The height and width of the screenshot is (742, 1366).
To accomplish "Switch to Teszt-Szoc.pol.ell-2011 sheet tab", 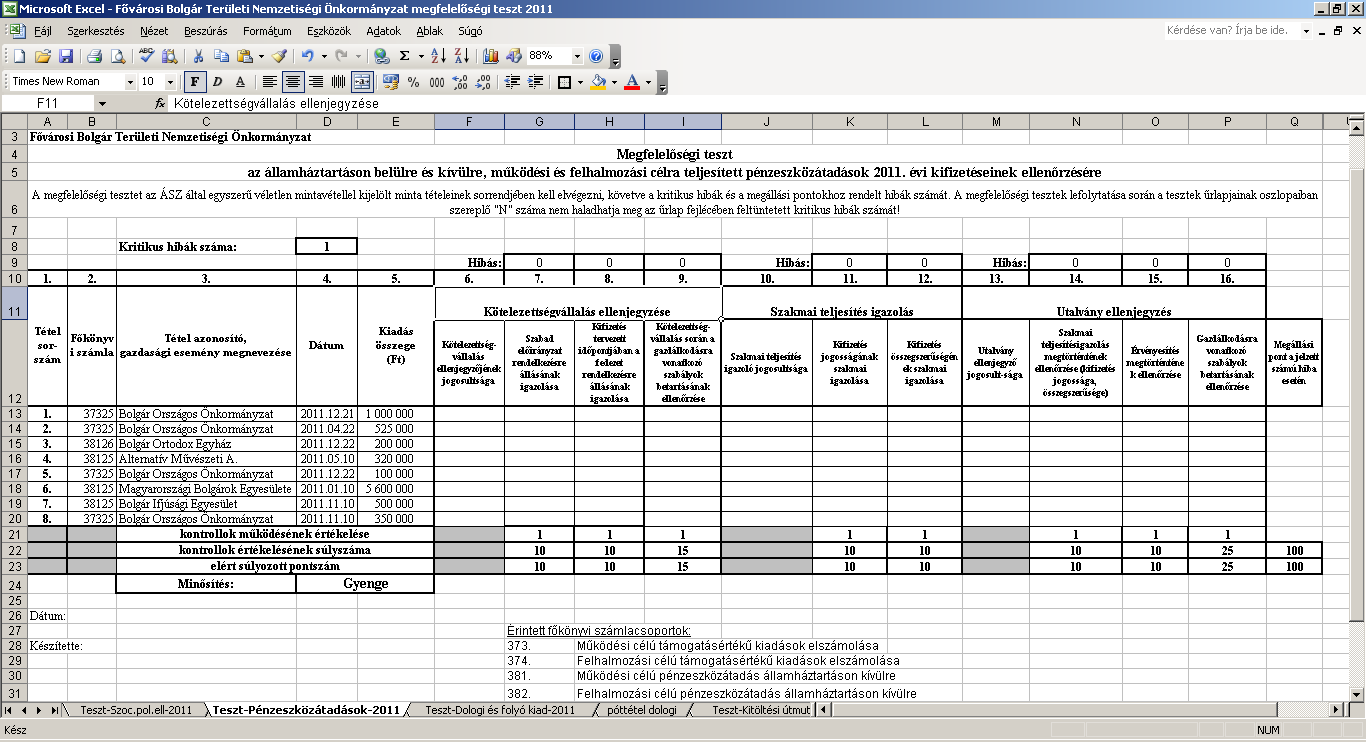I will [136, 710].
